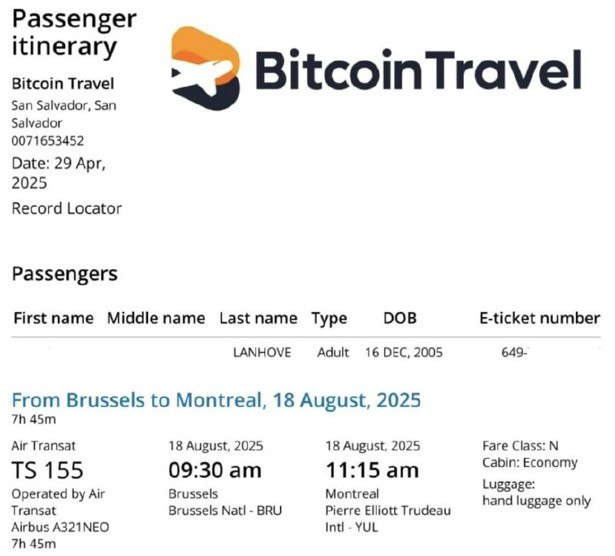This screenshot has height=556, width=615.
Task: Click the BitcoinTravel wordmark text
Action: [x=418, y=70]
